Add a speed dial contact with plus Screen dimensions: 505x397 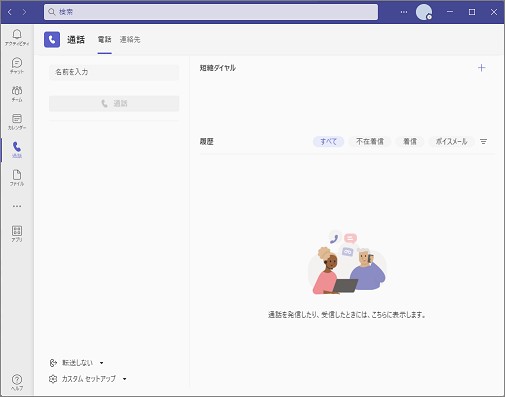pyautogui.click(x=481, y=68)
